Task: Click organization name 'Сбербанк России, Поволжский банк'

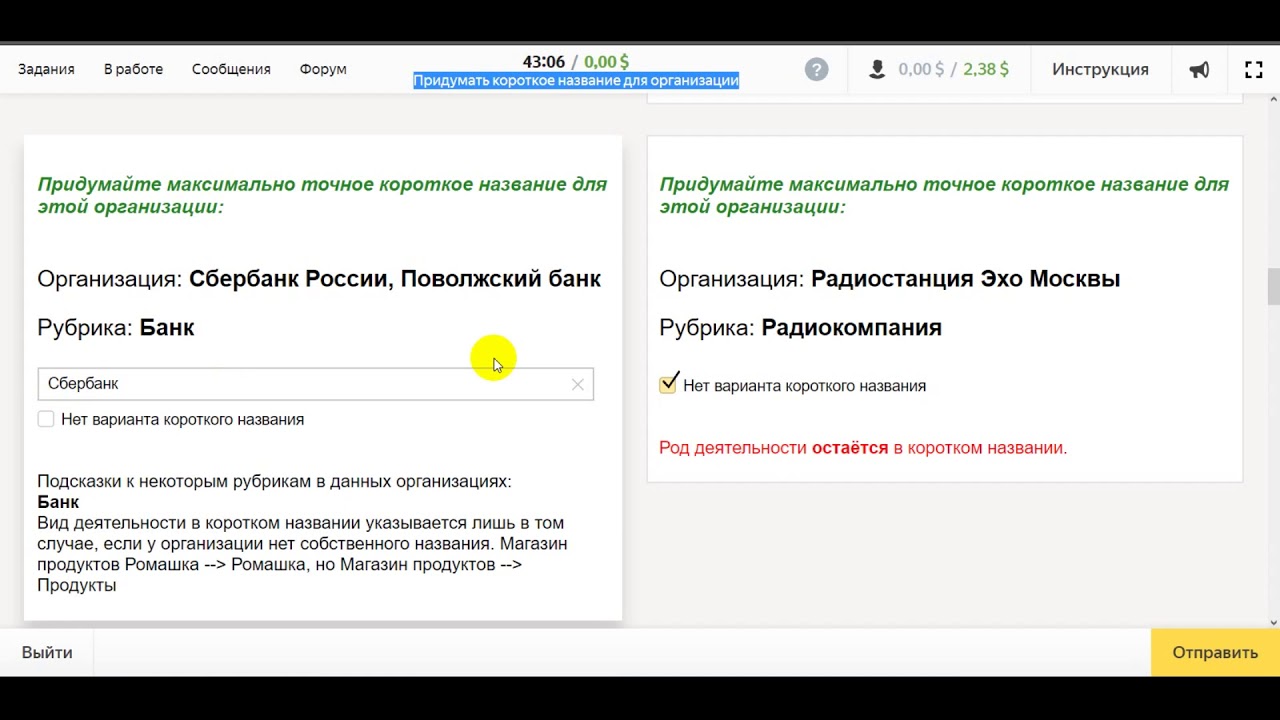Action: 395,279
